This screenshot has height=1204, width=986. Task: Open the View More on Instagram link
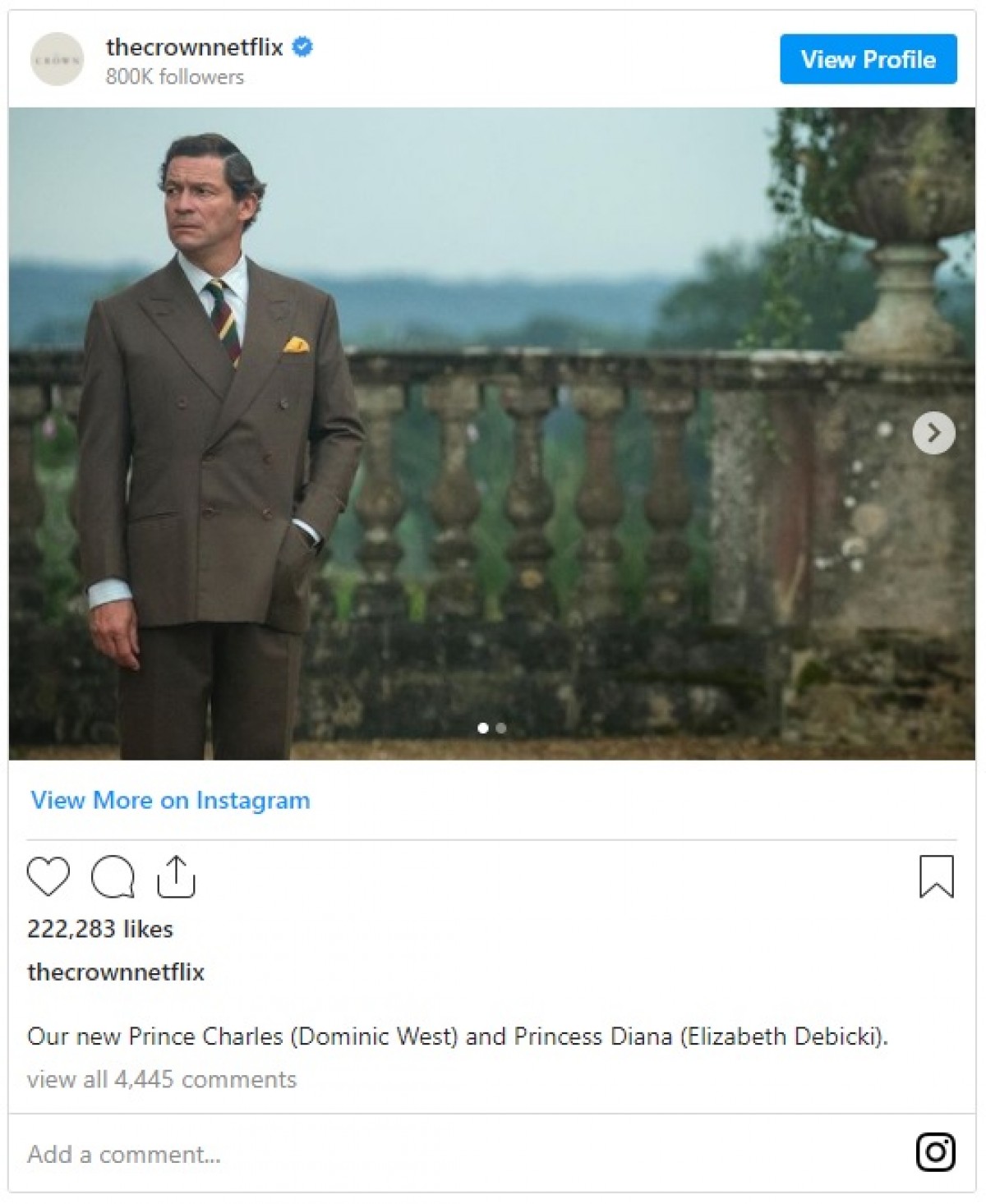170,800
